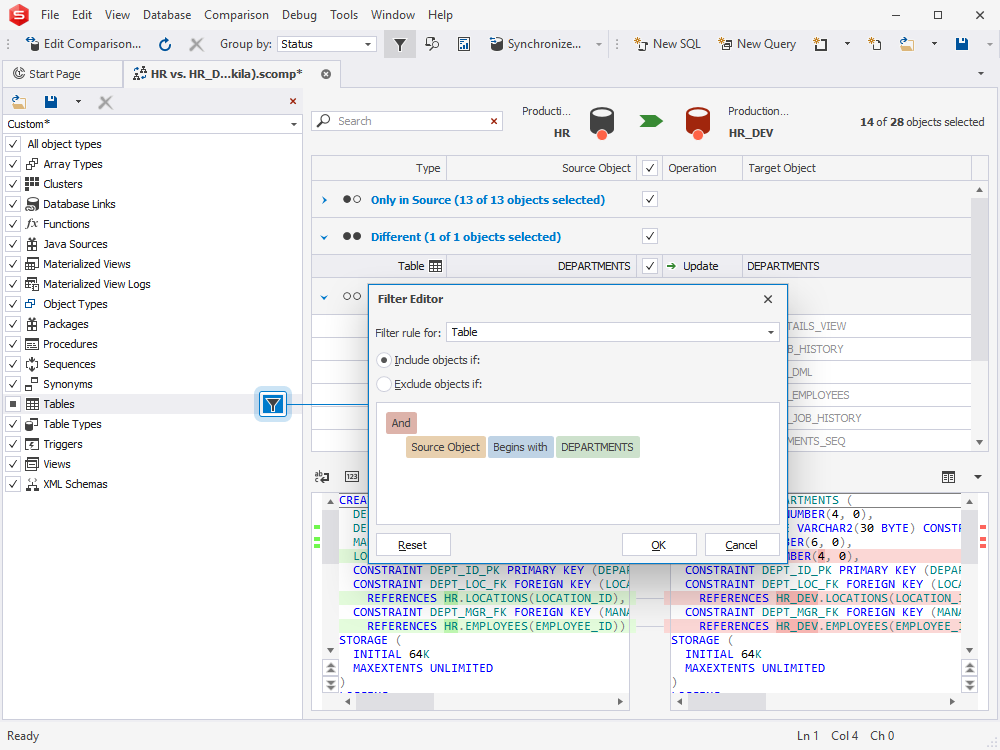1000x750 pixels.
Task: Click the New SQL toolbar button
Action: tap(667, 44)
